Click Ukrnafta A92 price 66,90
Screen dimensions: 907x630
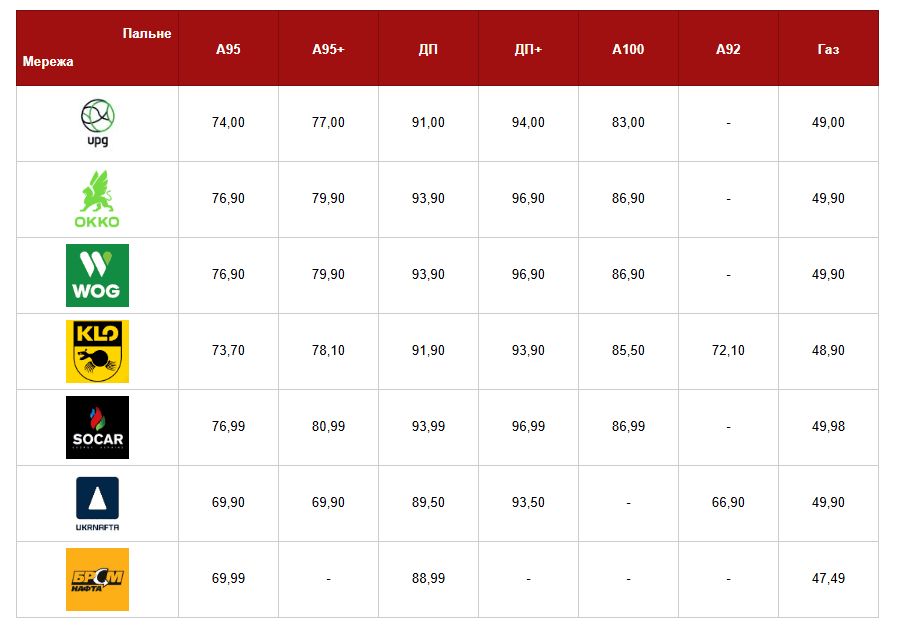tap(728, 503)
